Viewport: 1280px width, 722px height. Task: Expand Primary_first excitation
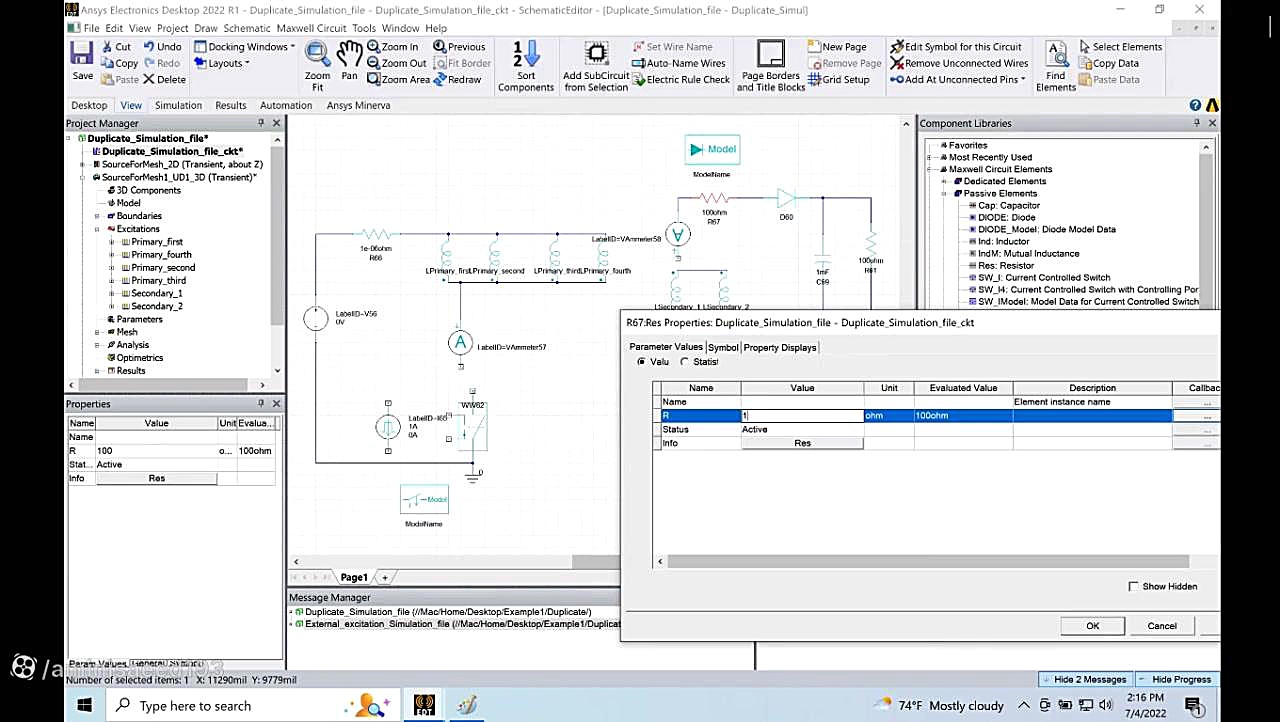pos(111,242)
